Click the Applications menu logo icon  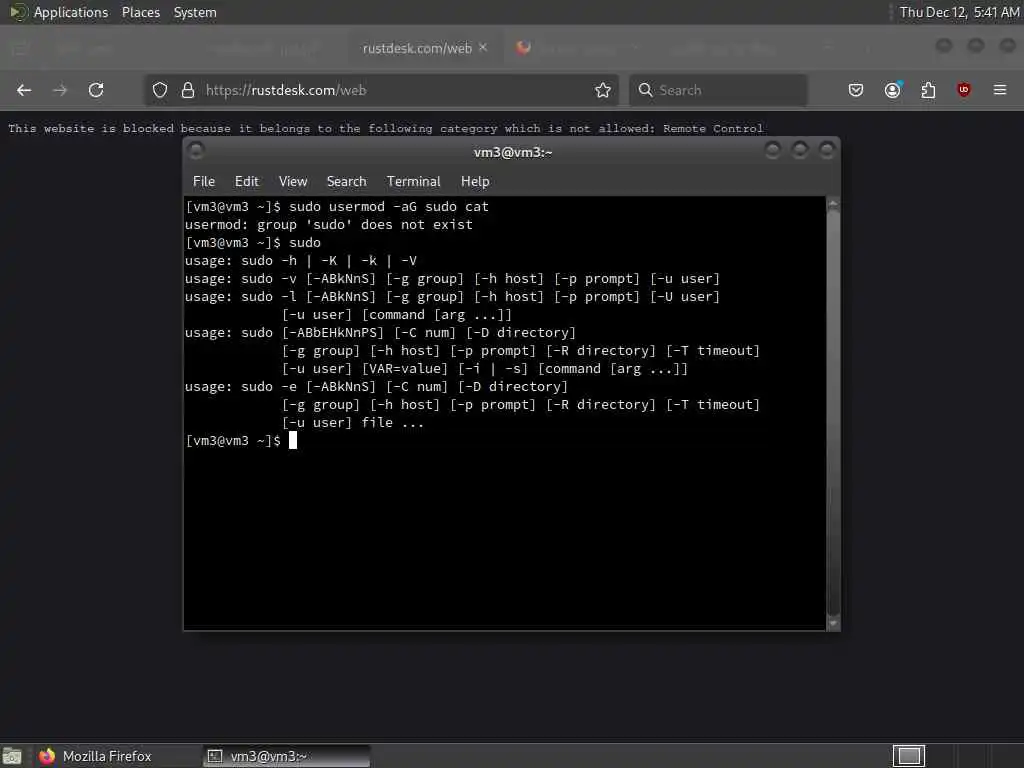pos(18,12)
